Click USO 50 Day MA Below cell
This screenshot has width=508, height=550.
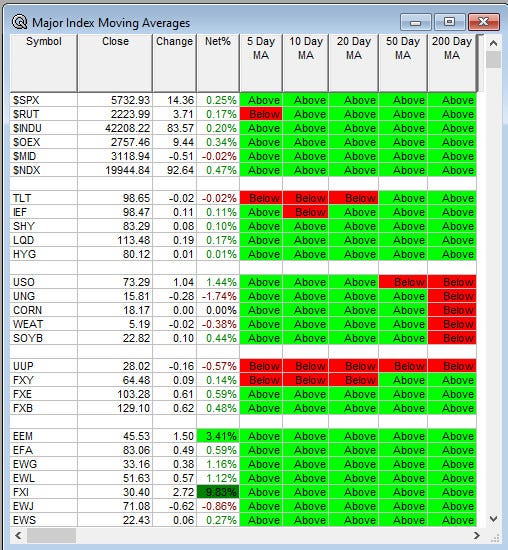tap(403, 282)
